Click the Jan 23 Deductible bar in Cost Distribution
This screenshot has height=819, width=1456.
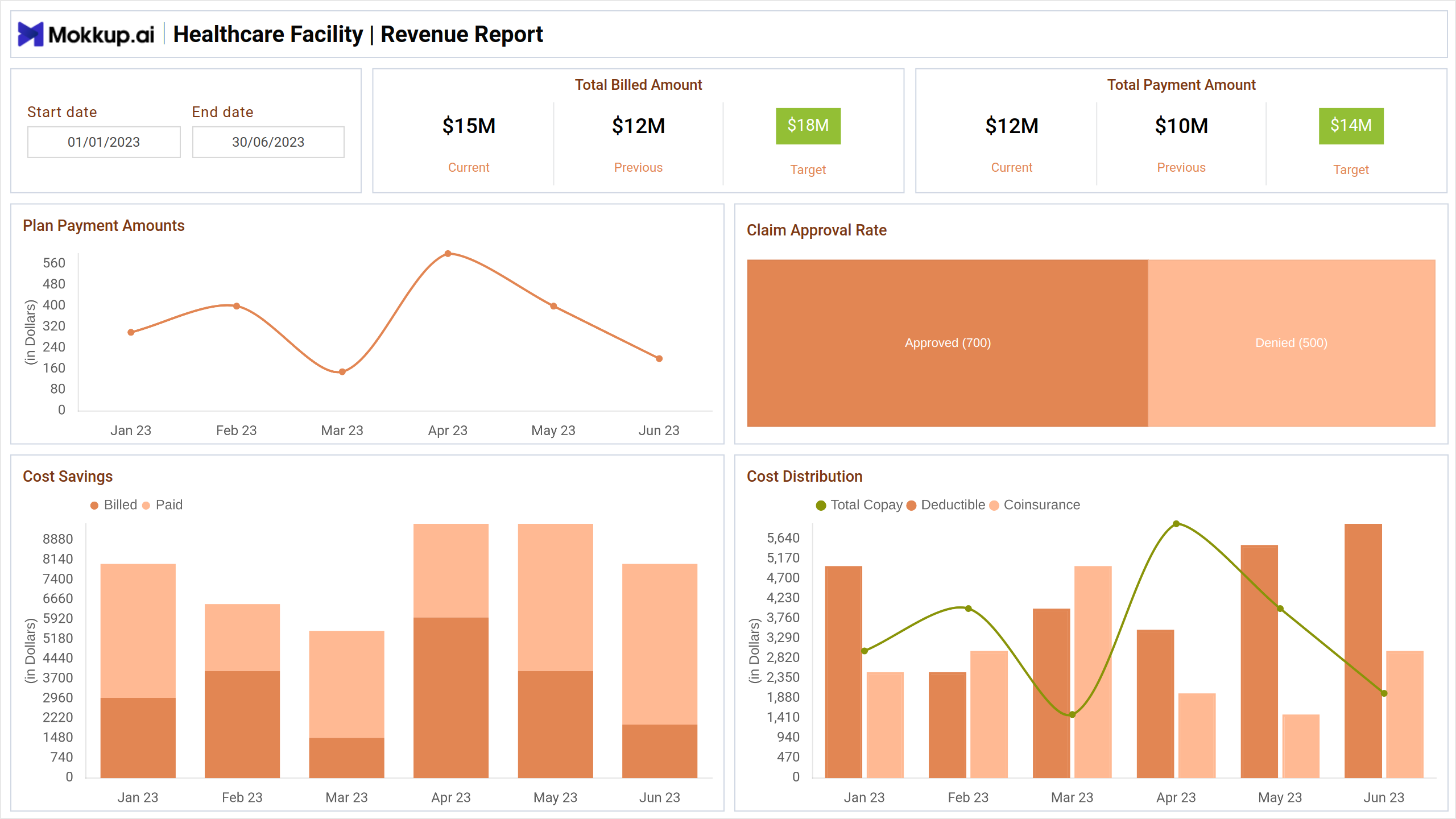click(843, 672)
